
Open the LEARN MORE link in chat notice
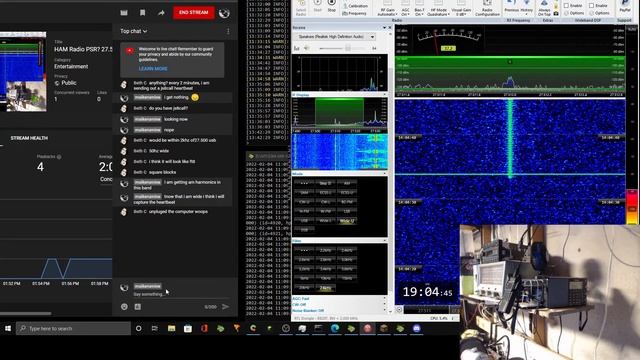(x=153, y=69)
